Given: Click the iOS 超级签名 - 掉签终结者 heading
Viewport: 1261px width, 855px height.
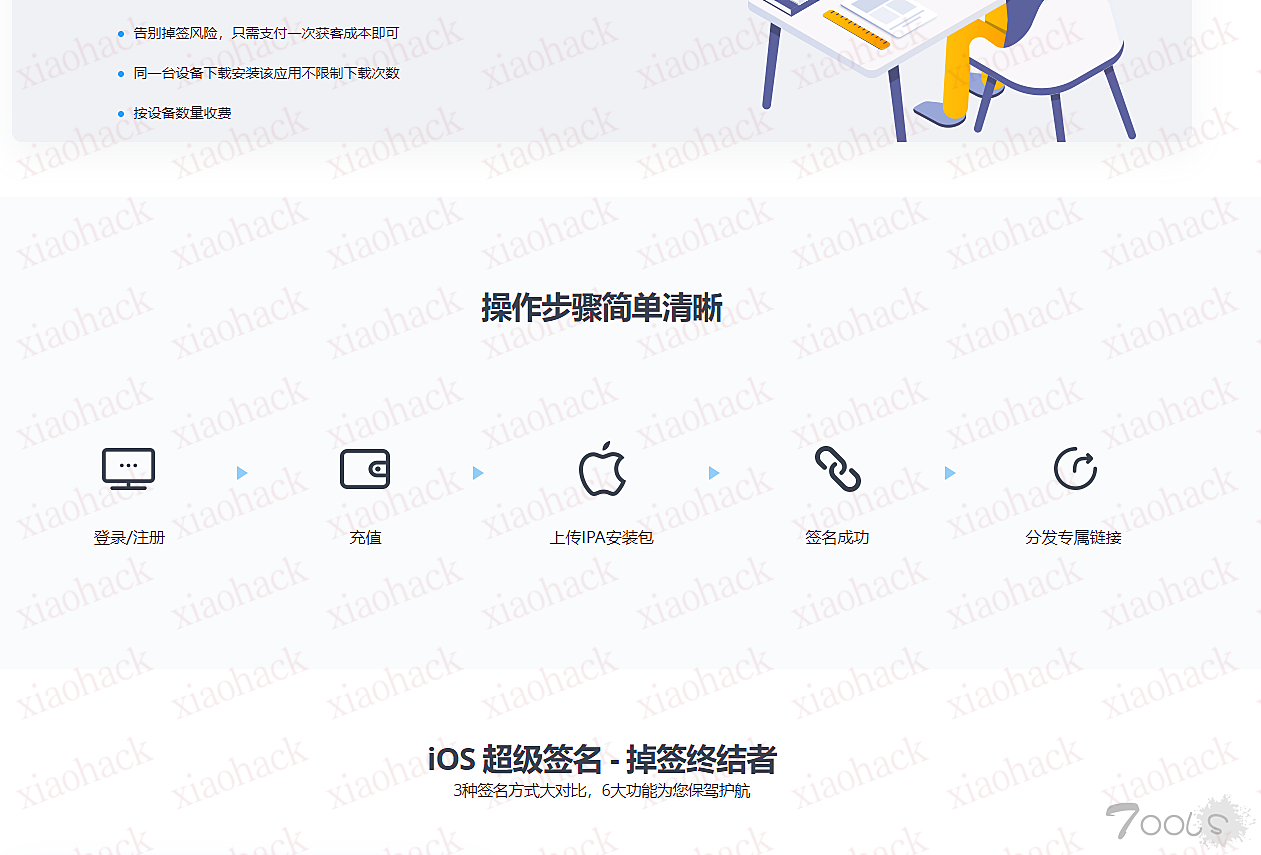Looking at the screenshot, I should pos(601,760).
